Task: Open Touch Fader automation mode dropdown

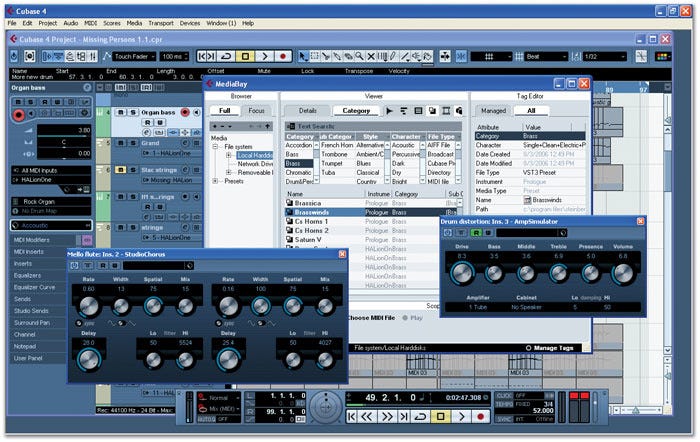Action: [x=134, y=57]
